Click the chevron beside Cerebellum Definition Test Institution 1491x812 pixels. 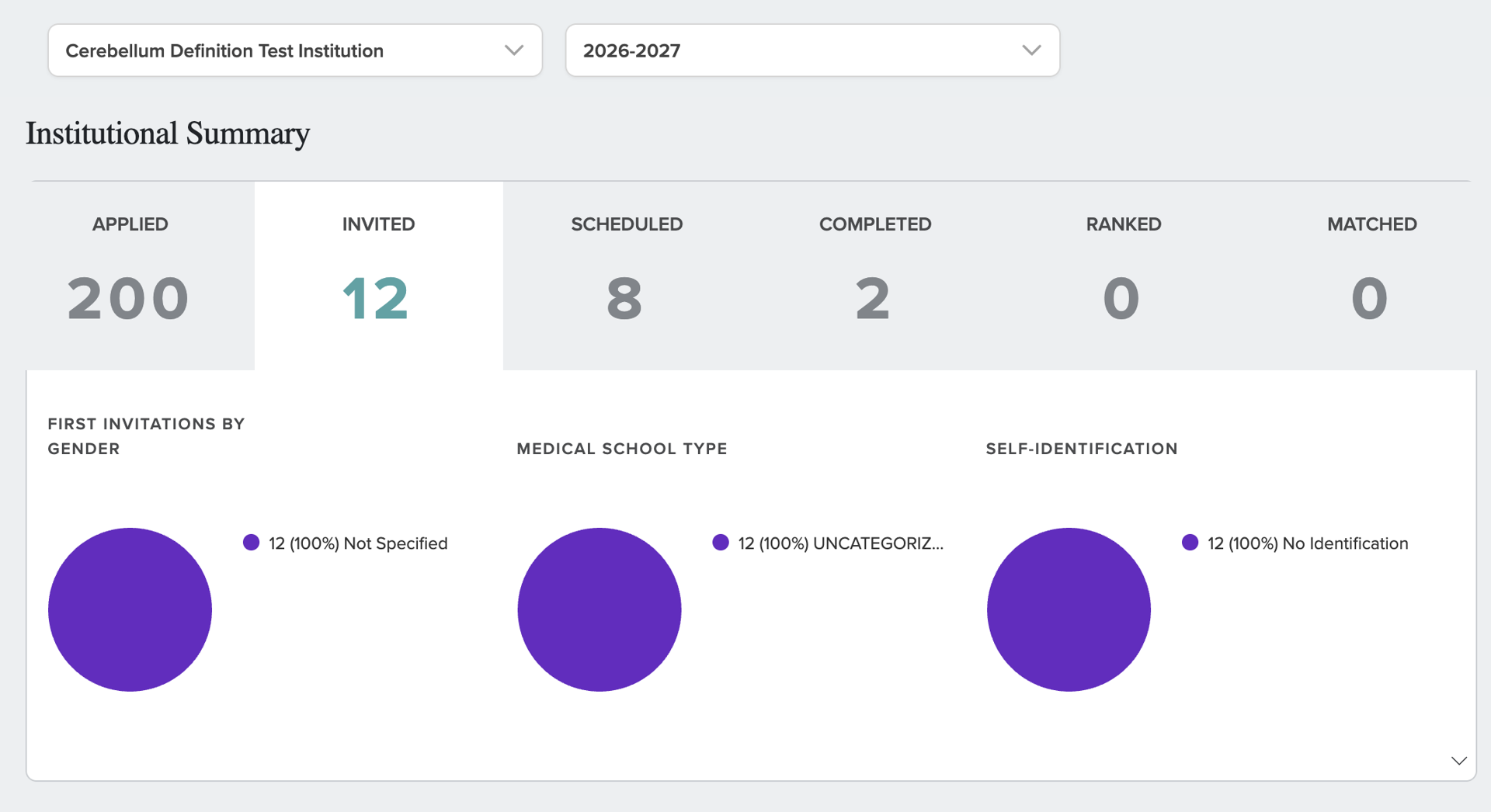coord(513,50)
